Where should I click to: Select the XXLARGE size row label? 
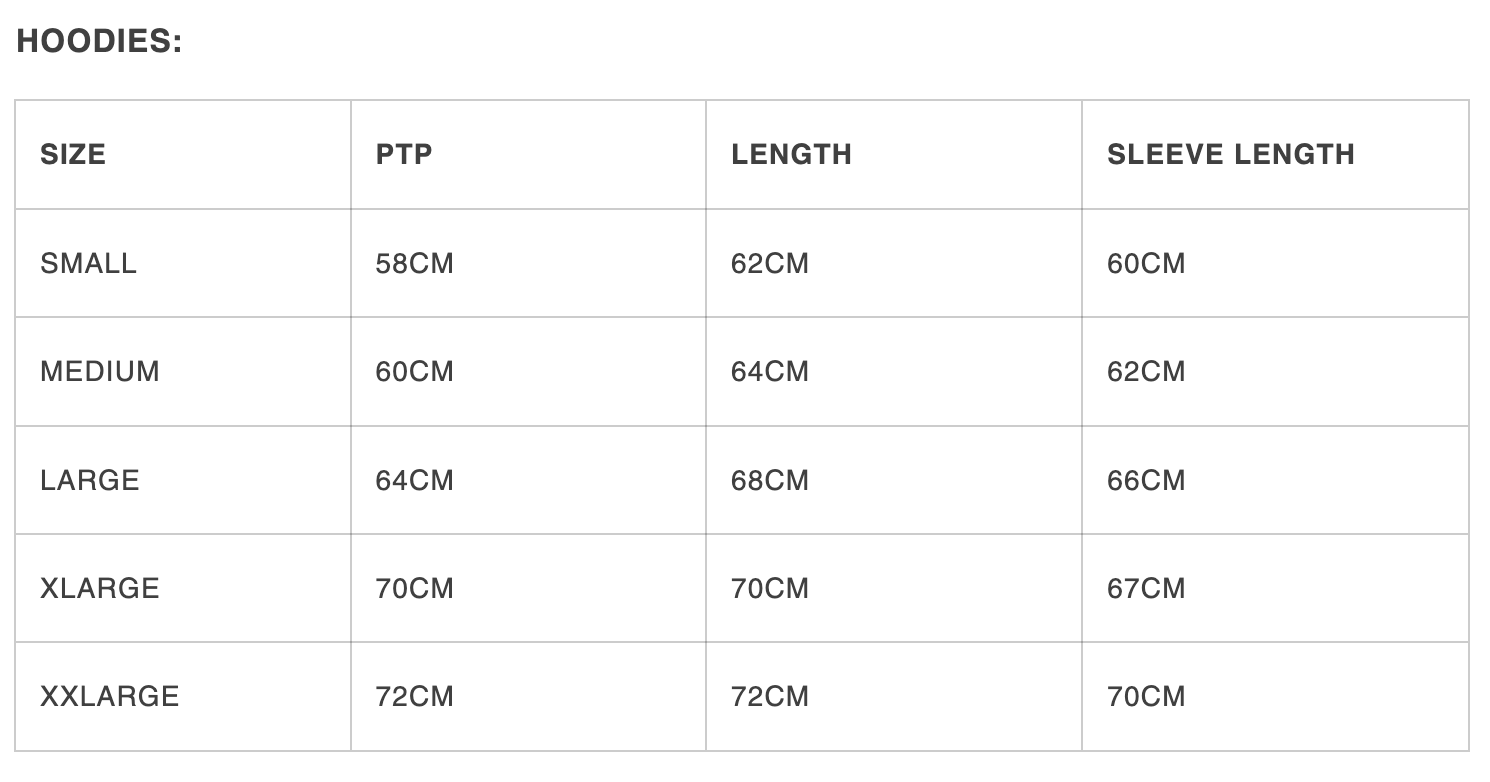tap(110, 696)
